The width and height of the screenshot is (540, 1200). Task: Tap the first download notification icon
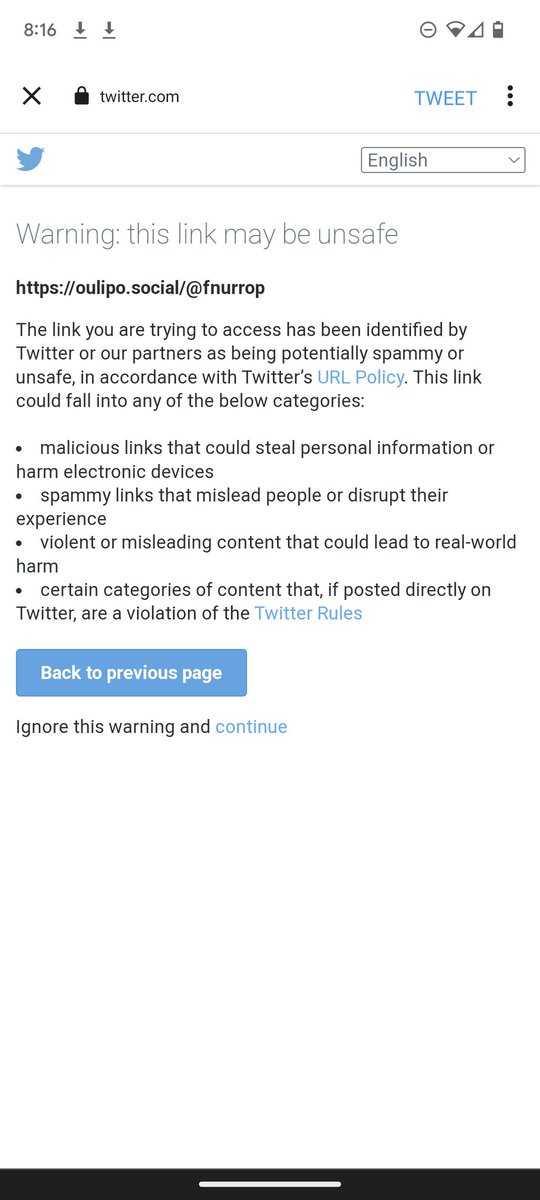click(x=80, y=31)
